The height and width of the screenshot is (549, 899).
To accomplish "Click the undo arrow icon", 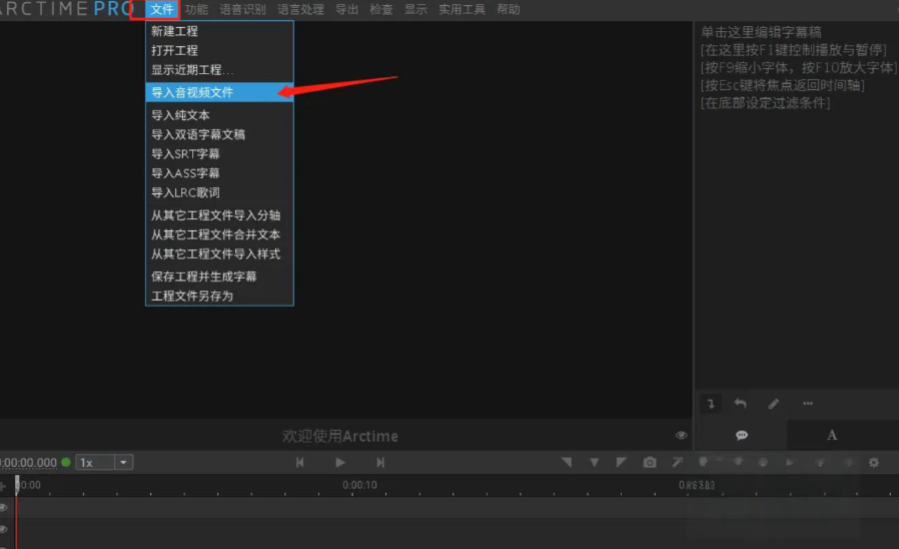I will click(741, 404).
